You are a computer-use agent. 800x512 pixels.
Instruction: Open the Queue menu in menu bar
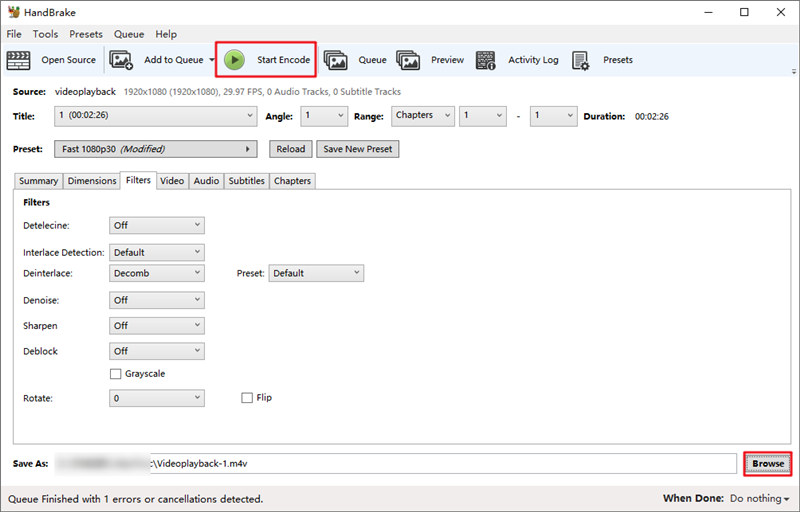pyautogui.click(x=129, y=34)
